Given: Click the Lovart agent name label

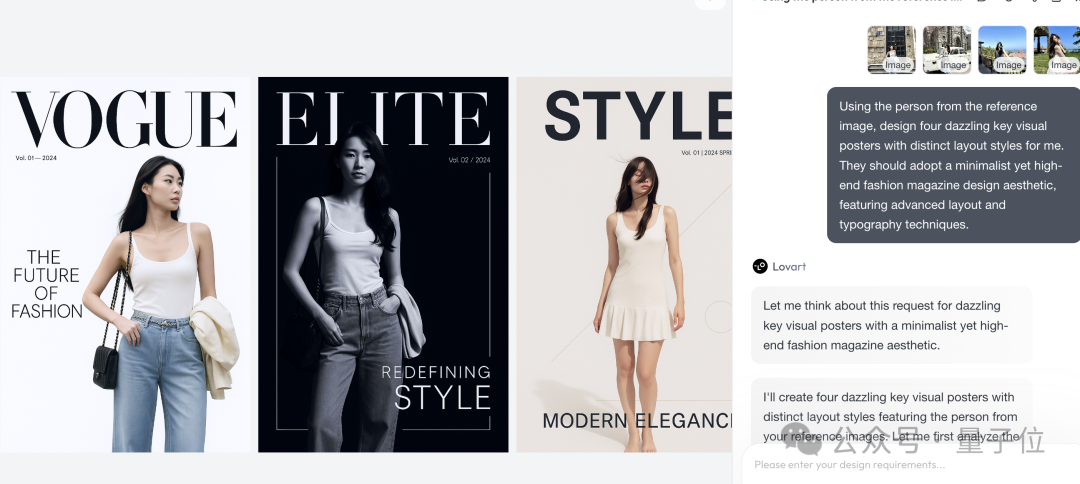Looking at the screenshot, I should pos(789,266).
